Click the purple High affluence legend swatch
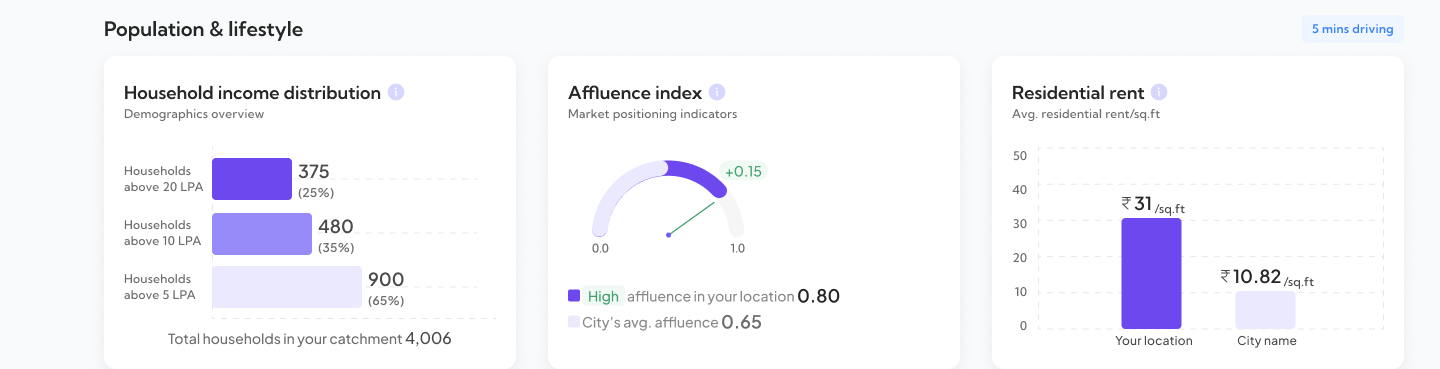The width and height of the screenshot is (1440, 369). pos(574,296)
